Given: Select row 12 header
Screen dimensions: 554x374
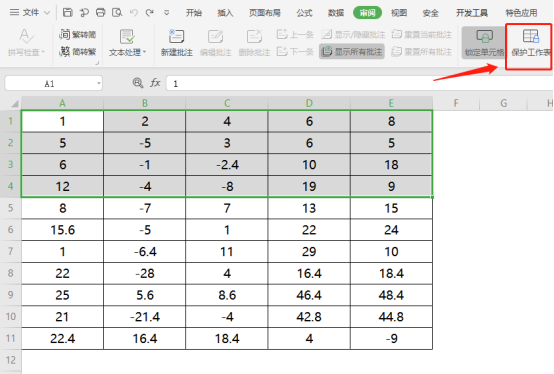Looking at the screenshot, I should [11, 360].
